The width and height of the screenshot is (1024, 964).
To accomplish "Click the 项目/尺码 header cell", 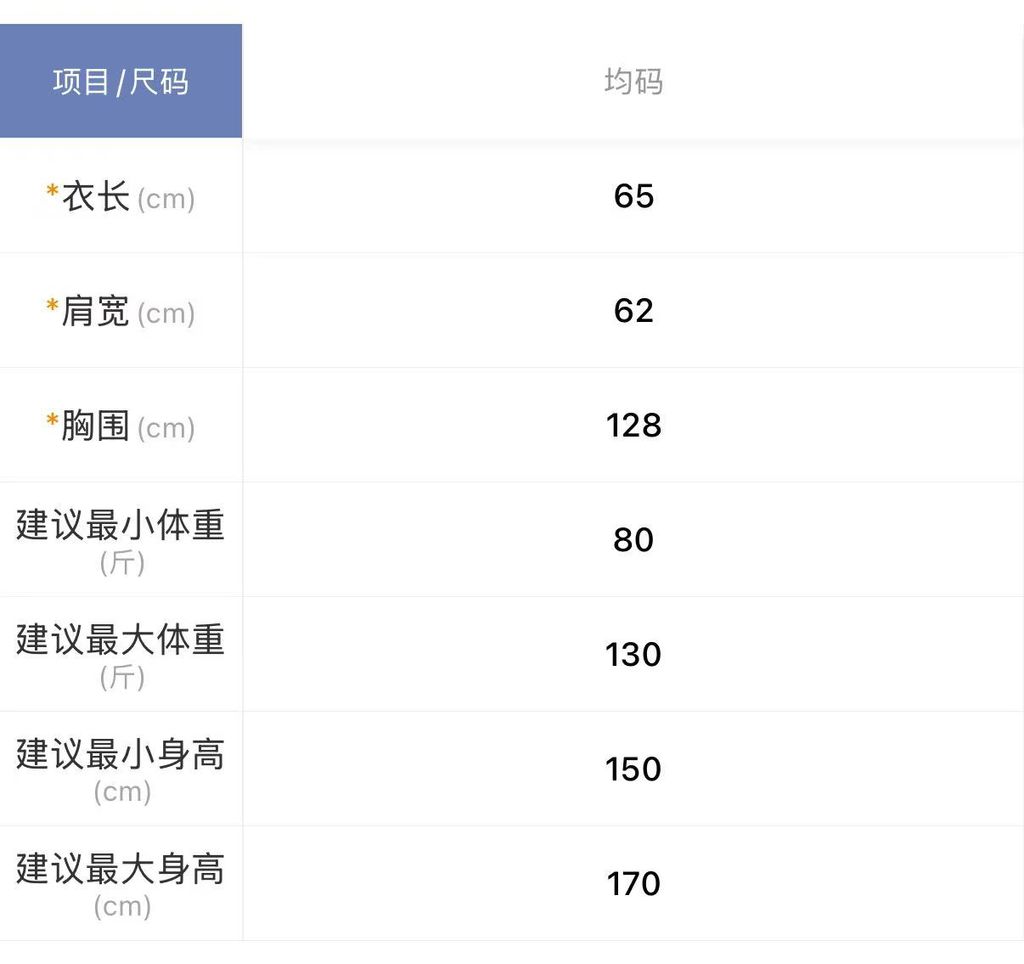I will 120,81.
